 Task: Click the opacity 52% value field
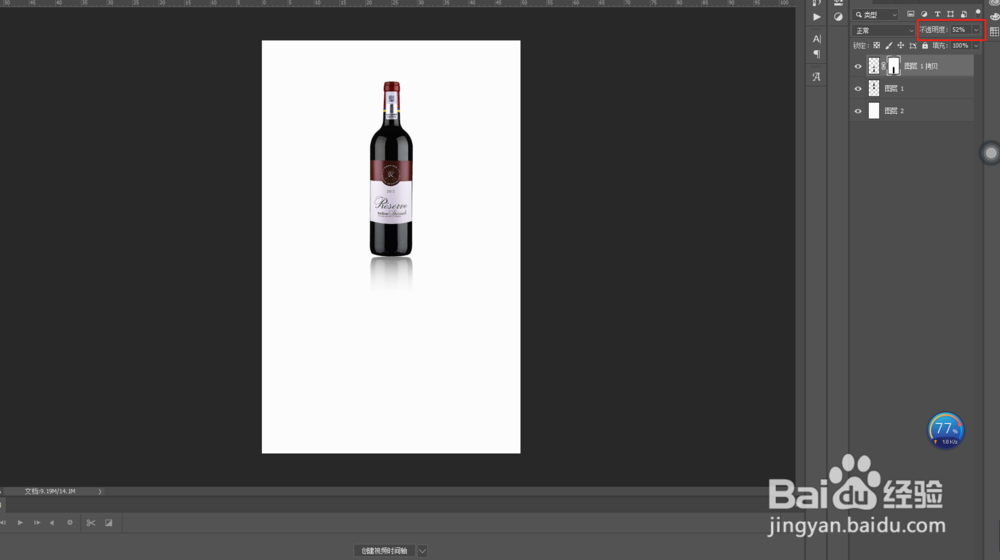tap(960, 30)
